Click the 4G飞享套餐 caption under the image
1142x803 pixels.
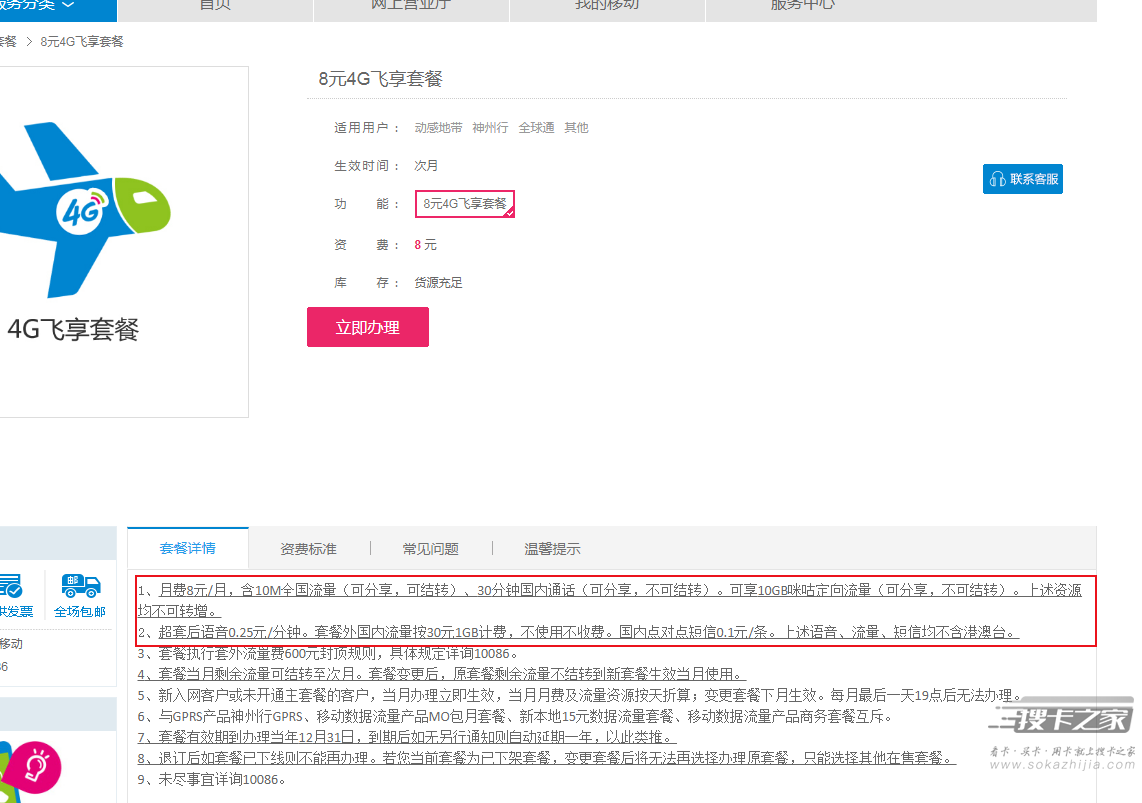(x=73, y=329)
